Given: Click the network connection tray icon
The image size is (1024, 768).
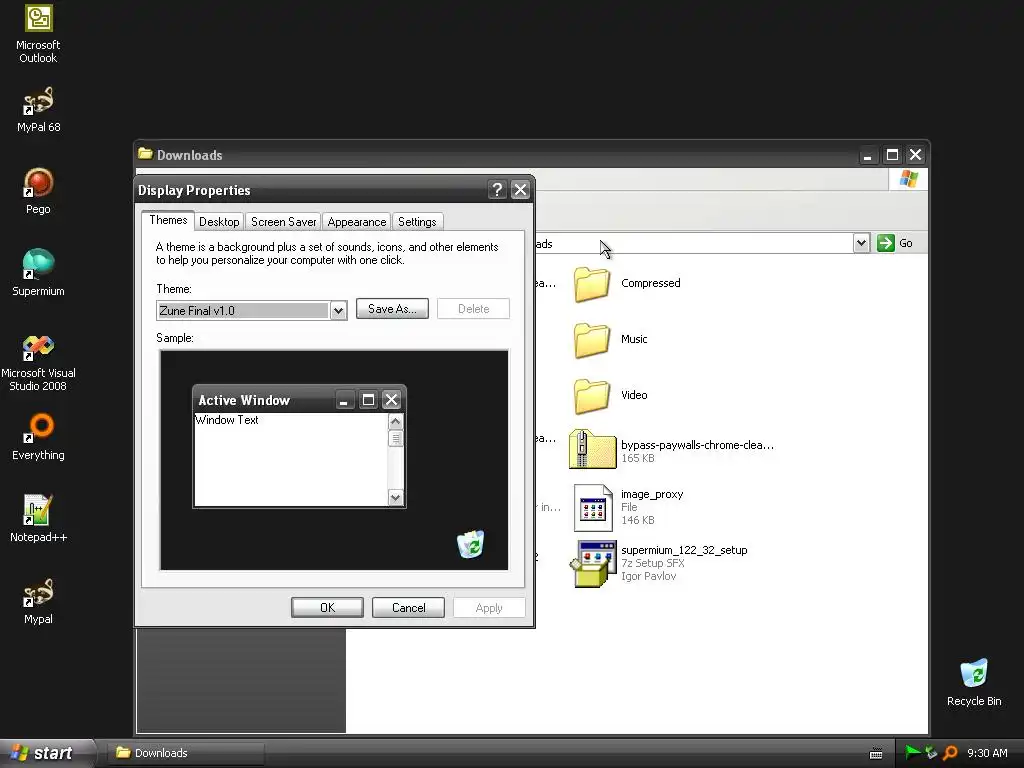Looking at the screenshot, I should (931, 753).
